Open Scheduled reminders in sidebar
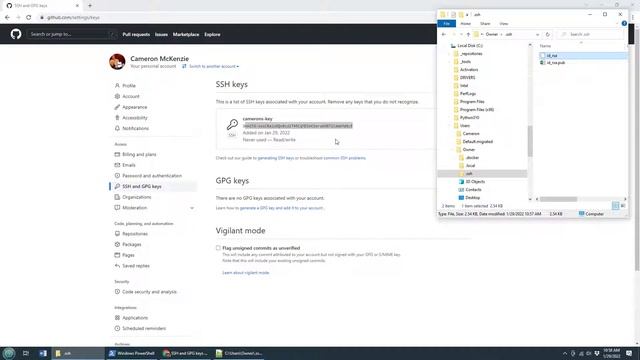The width and height of the screenshot is (640, 360). pos(144,328)
